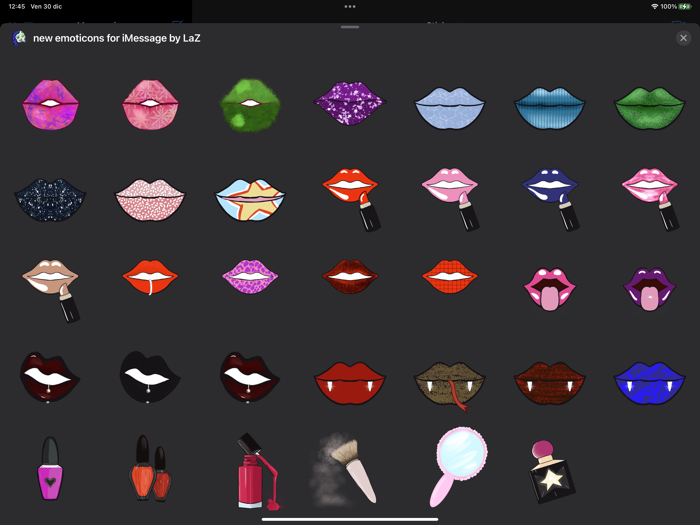Pick the powder makeup brush sticker
Screen dimensions: 700x525
click(x=343, y=469)
